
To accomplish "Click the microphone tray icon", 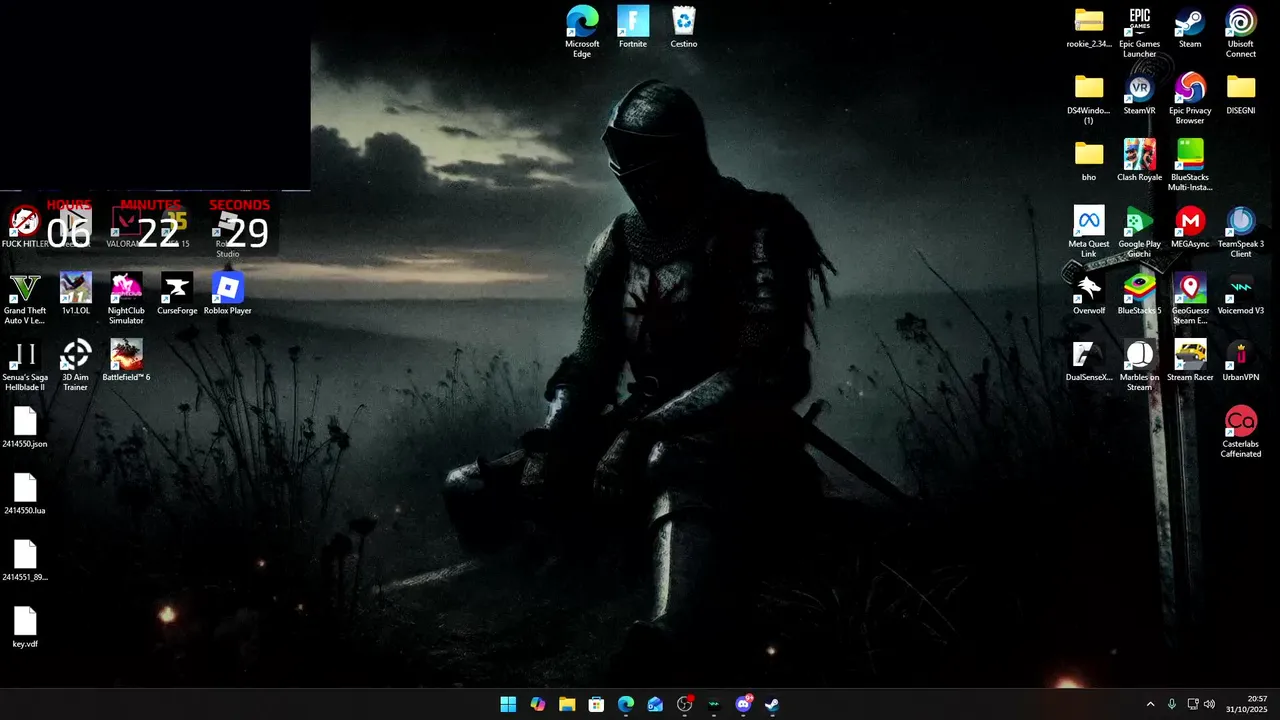I will coord(1172,704).
